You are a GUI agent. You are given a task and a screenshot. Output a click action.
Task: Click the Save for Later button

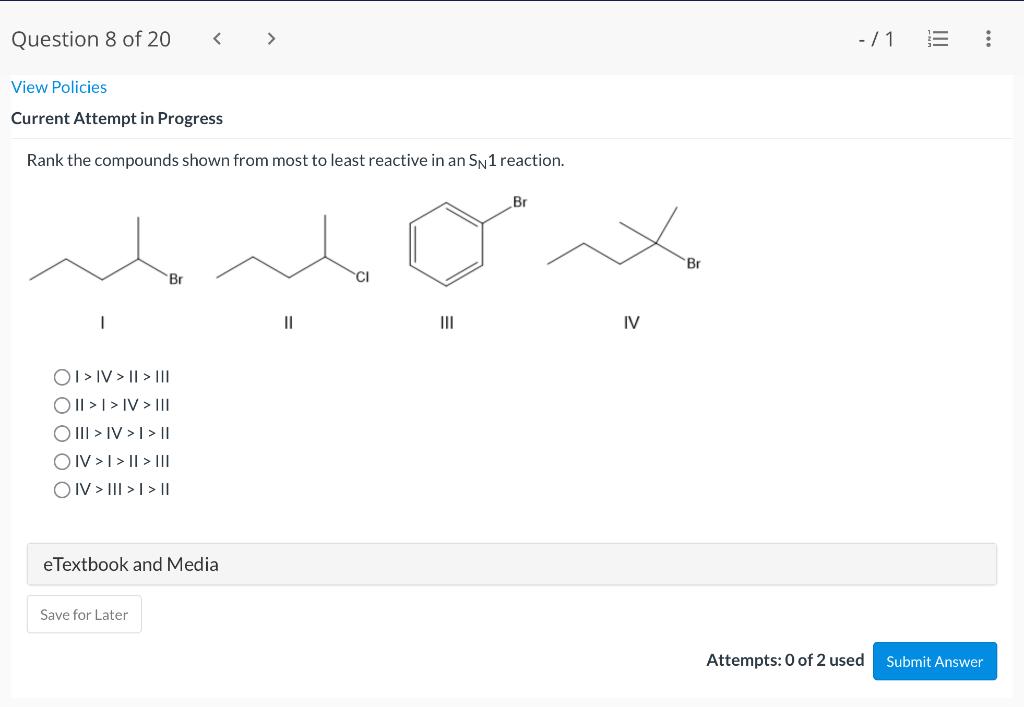(84, 614)
